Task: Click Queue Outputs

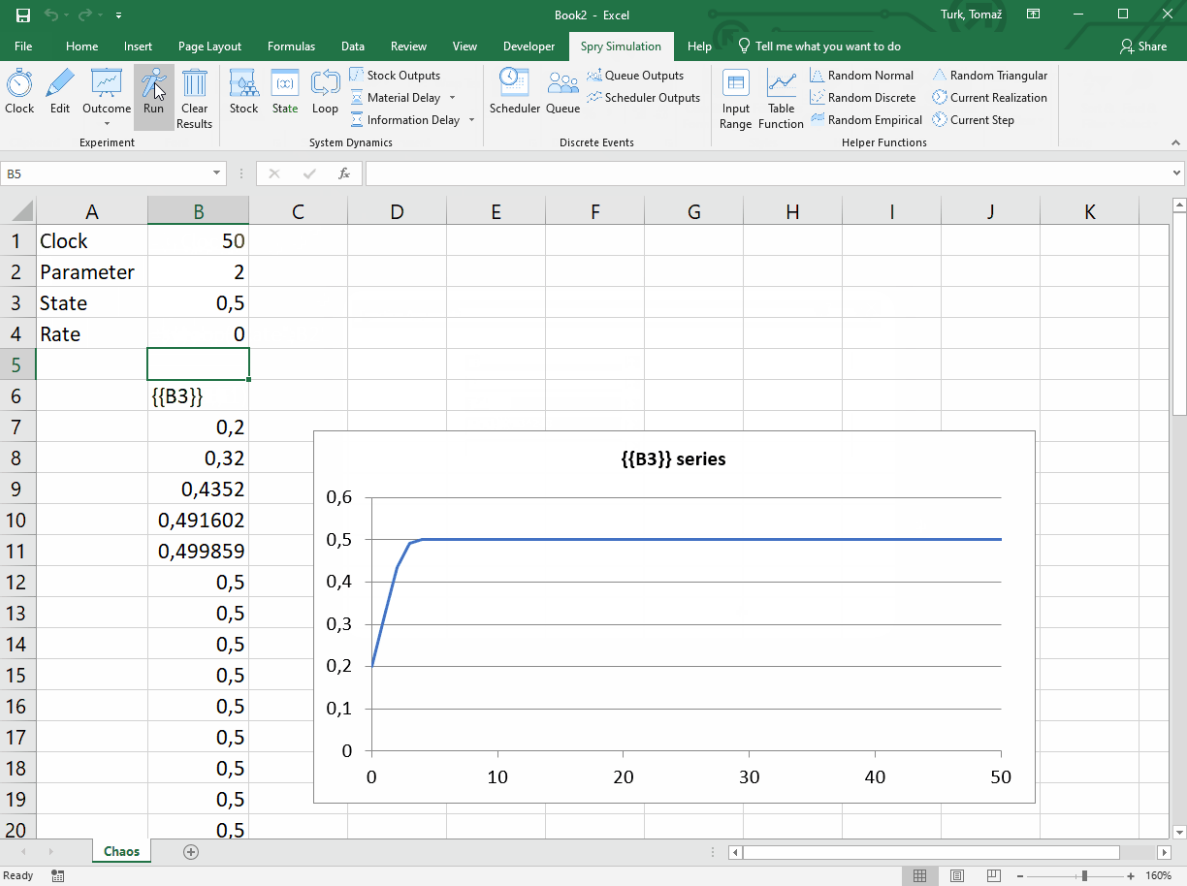Action: tap(635, 75)
